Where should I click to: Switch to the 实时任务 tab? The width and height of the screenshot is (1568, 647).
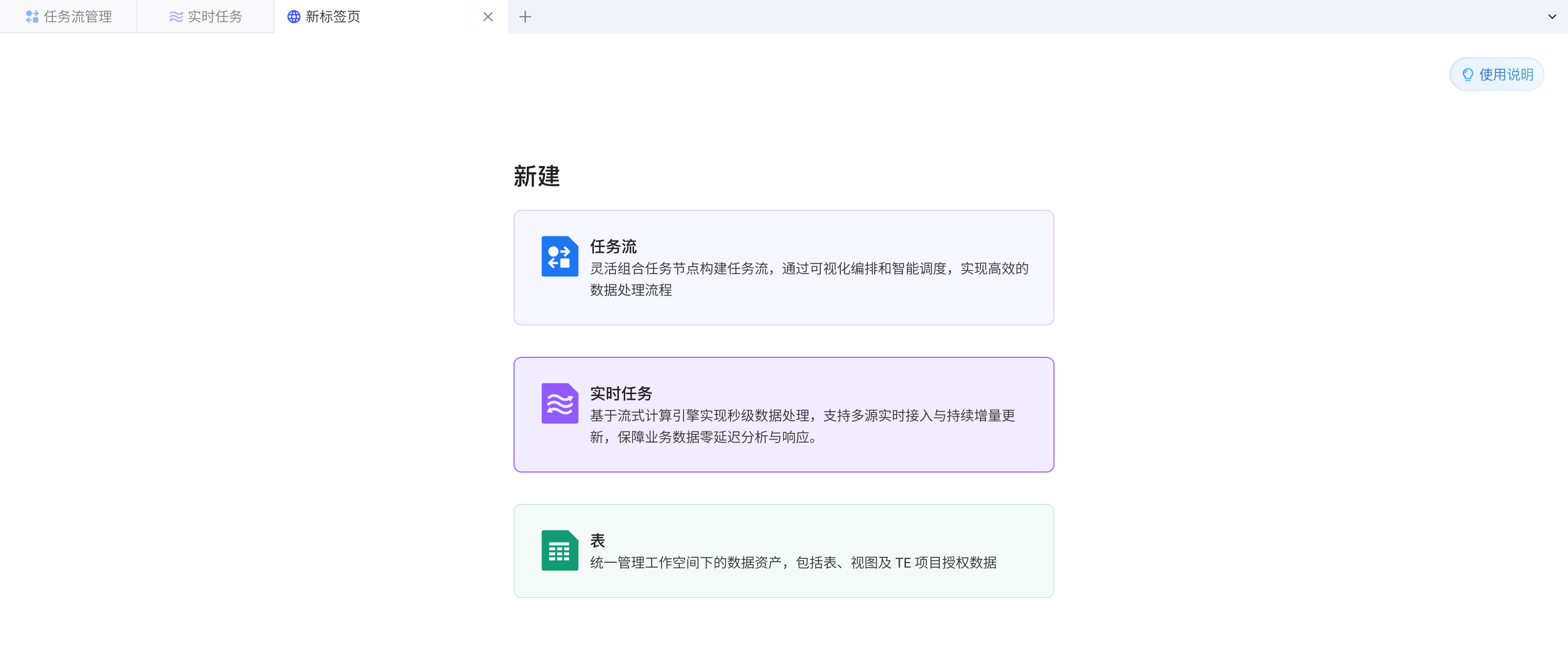point(205,17)
